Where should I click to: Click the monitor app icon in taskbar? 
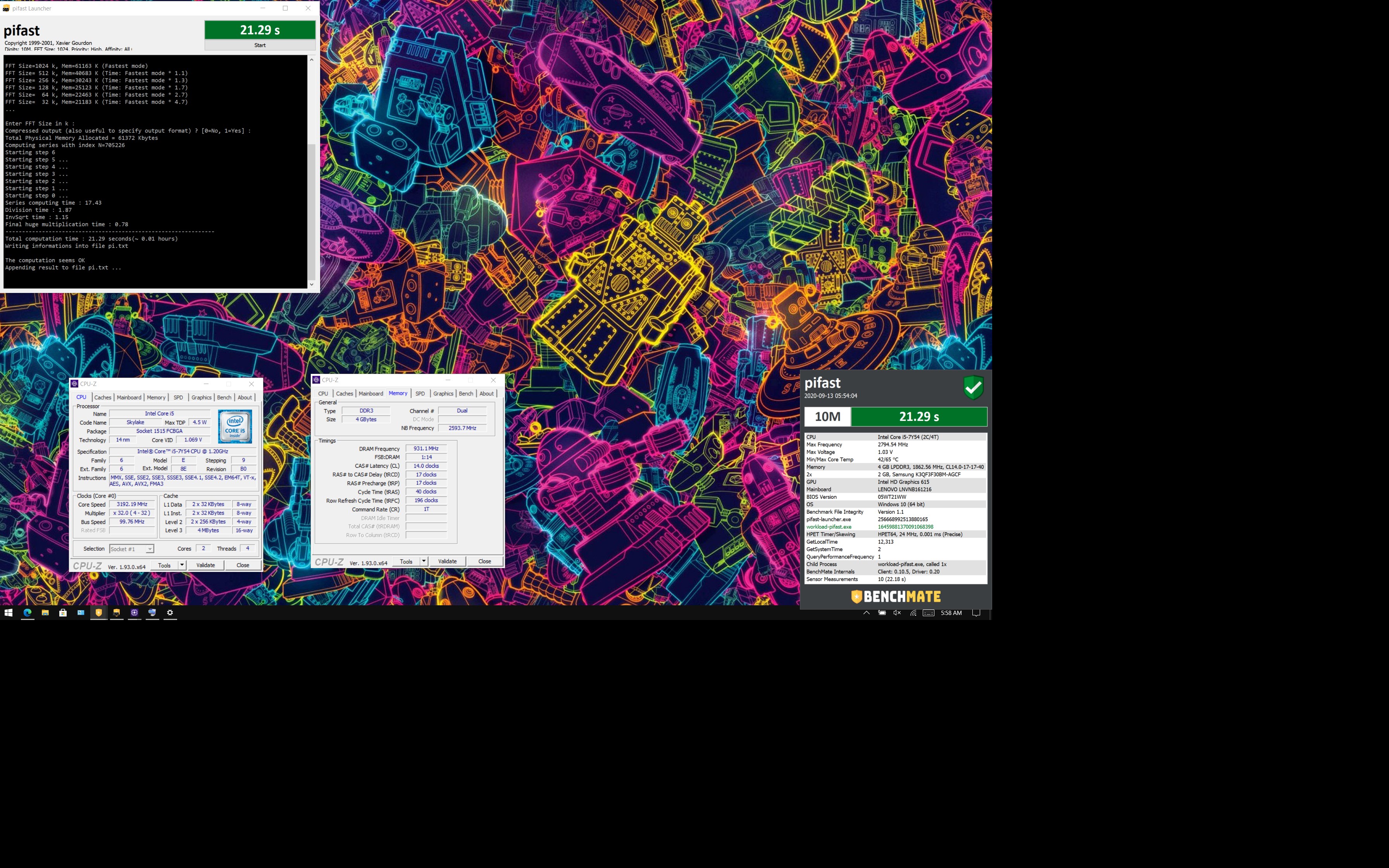[152, 613]
